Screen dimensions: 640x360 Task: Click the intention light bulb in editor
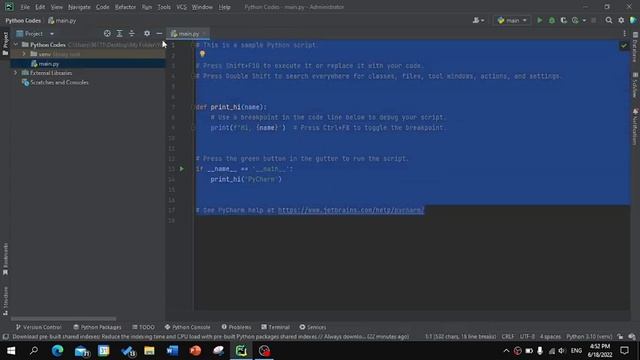coord(202,54)
